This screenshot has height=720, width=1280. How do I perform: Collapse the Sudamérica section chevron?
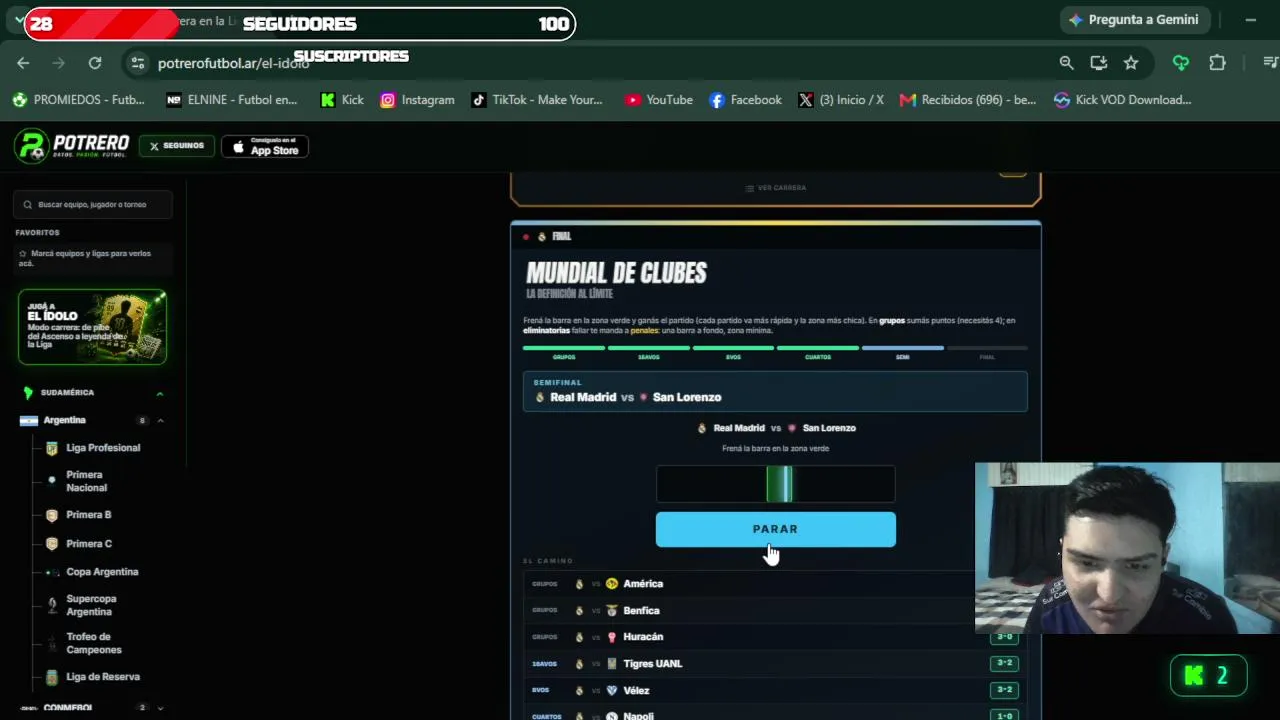coord(160,393)
